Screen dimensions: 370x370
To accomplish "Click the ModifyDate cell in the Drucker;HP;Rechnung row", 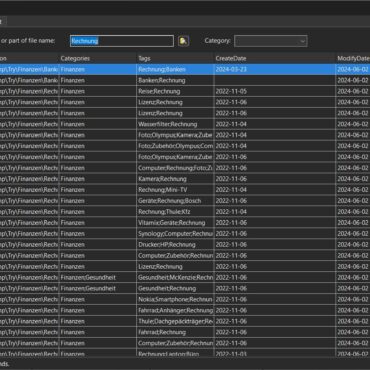I will pyautogui.click(x=353, y=245).
